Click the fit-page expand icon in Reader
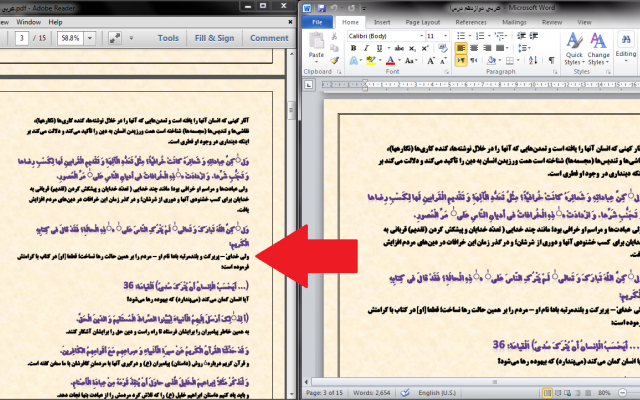This screenshot has height=400, width=640. click(x=115, y=38)
